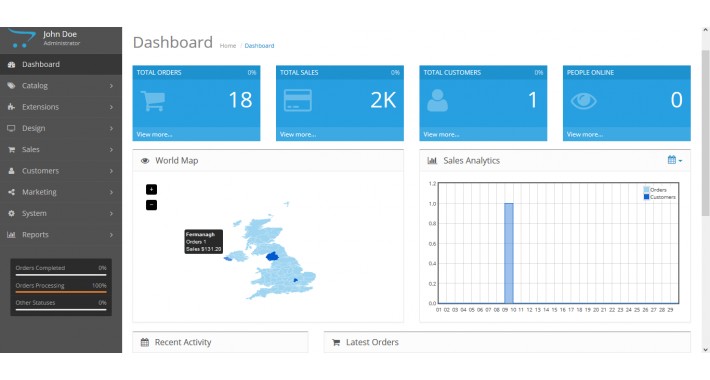Image resolution: width=710 pixels, height=380 pixels.
Task: Click View more under Total Sales
Action: (x=298, y=135)
